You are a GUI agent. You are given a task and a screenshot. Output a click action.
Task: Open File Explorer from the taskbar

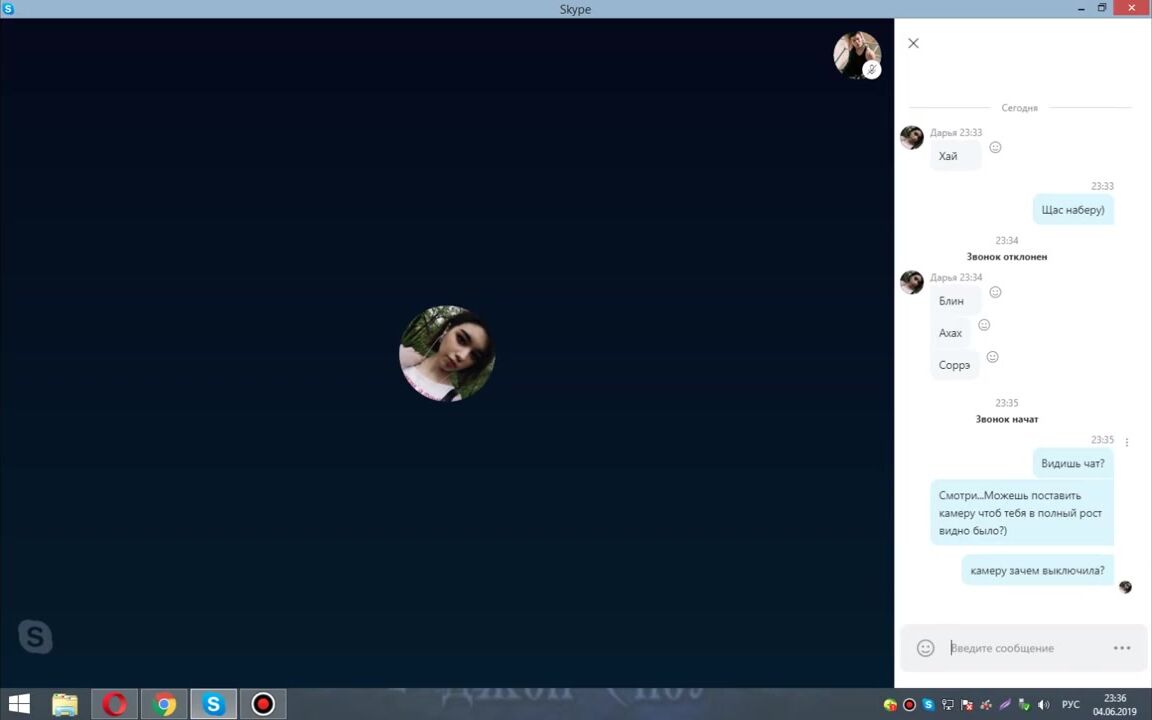[65, 705]
